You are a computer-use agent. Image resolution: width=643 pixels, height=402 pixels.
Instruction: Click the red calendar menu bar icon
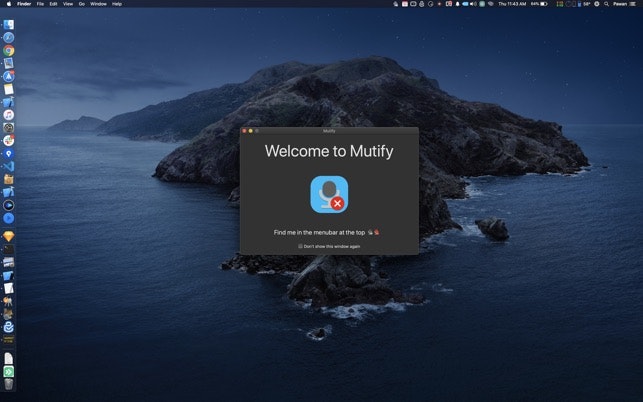coord(405,4)
